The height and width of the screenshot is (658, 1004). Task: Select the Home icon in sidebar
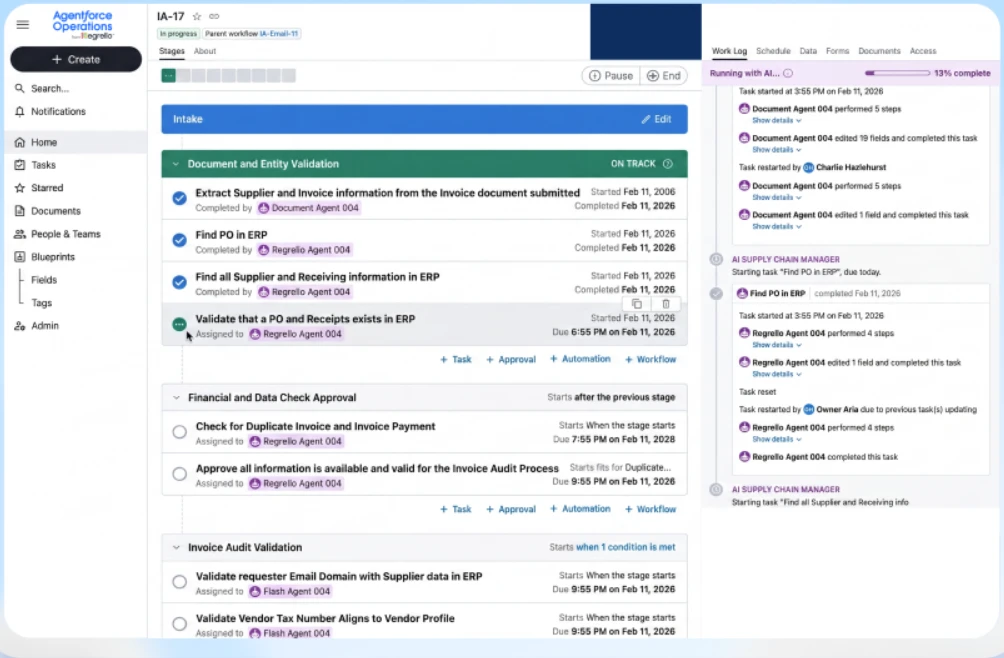pos(20,142)
